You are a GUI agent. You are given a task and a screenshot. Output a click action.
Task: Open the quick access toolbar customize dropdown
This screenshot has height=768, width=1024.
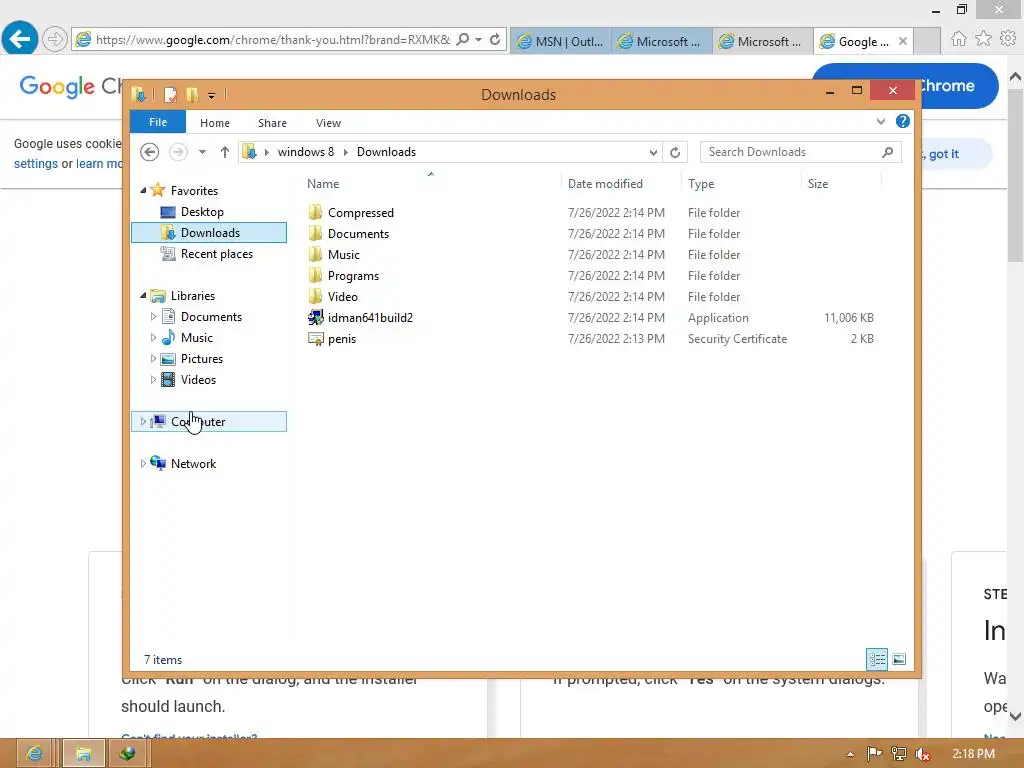tap(212, 96)
